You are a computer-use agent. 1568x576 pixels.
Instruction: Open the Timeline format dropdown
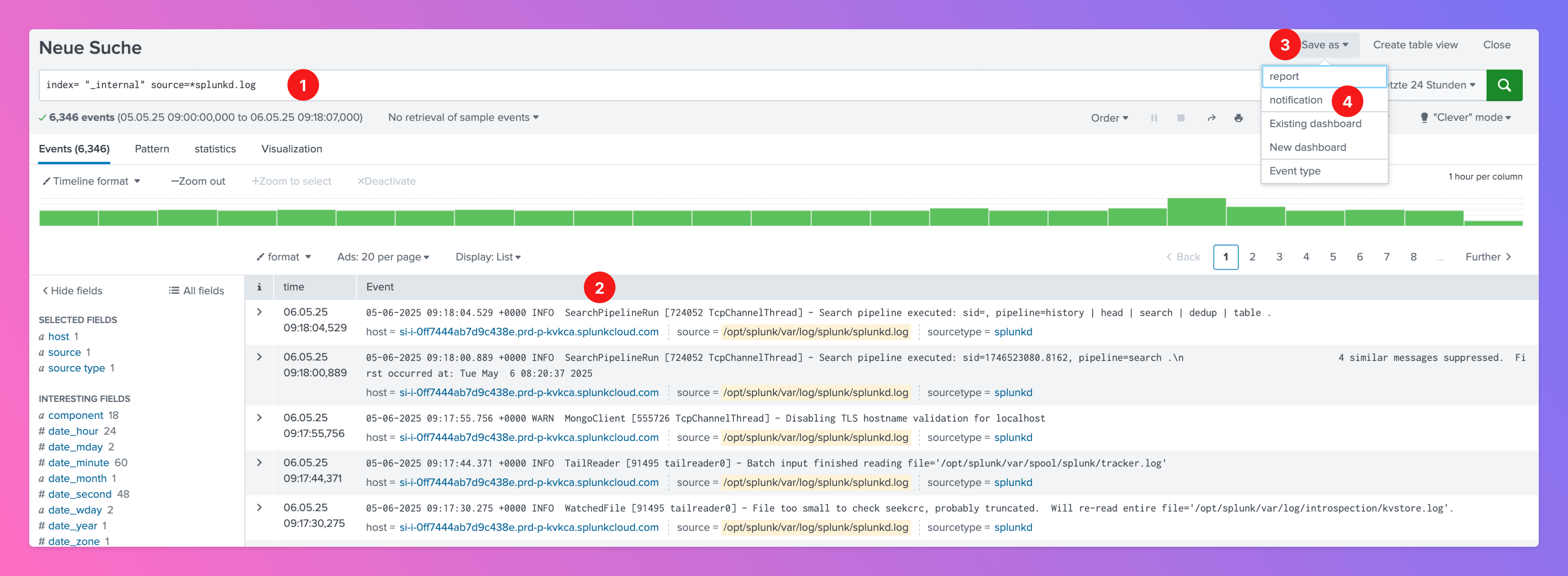91,182
